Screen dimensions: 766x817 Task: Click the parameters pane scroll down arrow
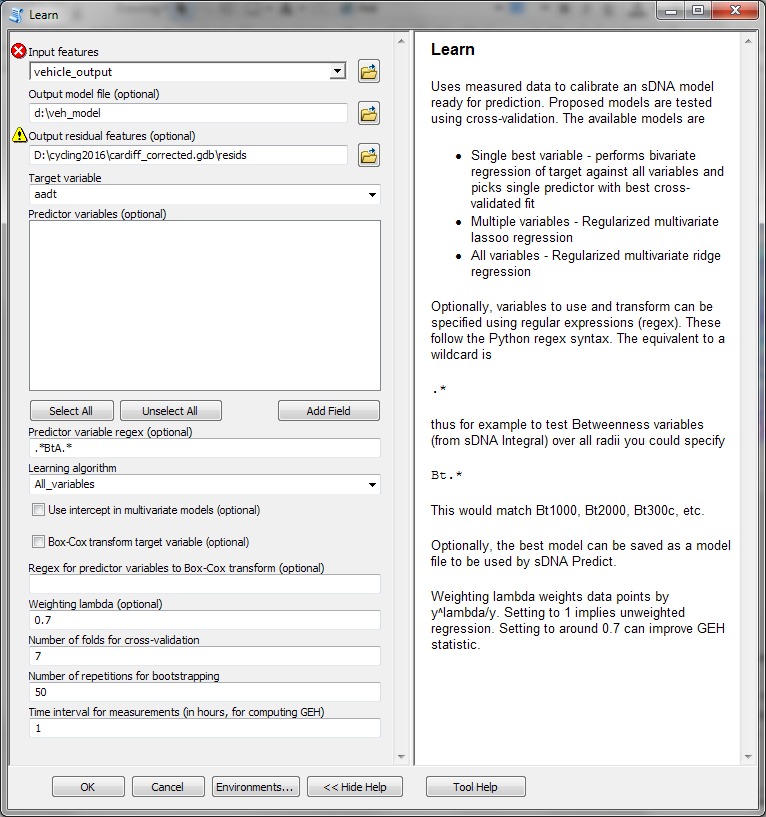[x=401, y=757]
